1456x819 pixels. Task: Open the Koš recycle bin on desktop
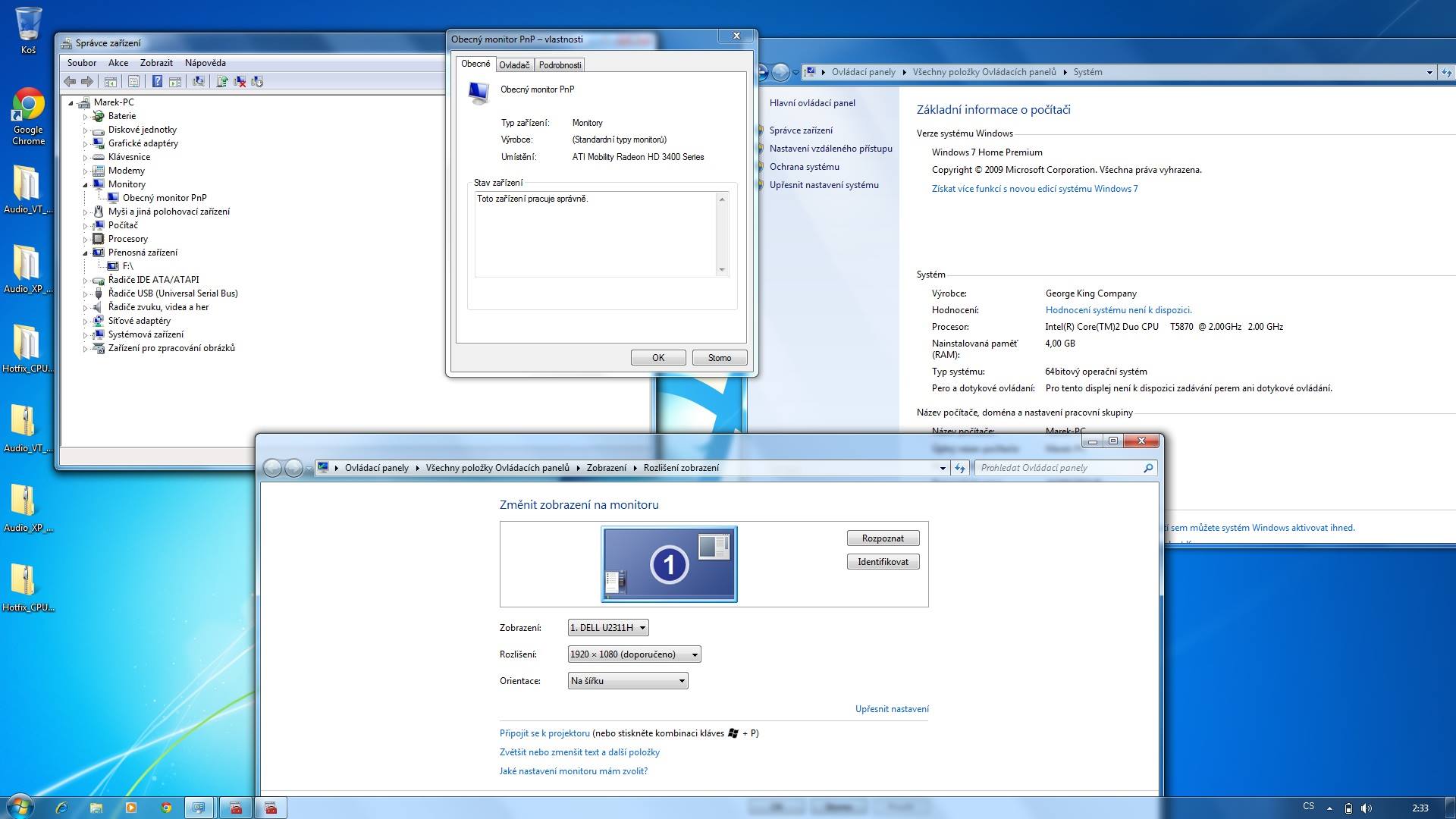pyautogui.click(x=28, y=30)
